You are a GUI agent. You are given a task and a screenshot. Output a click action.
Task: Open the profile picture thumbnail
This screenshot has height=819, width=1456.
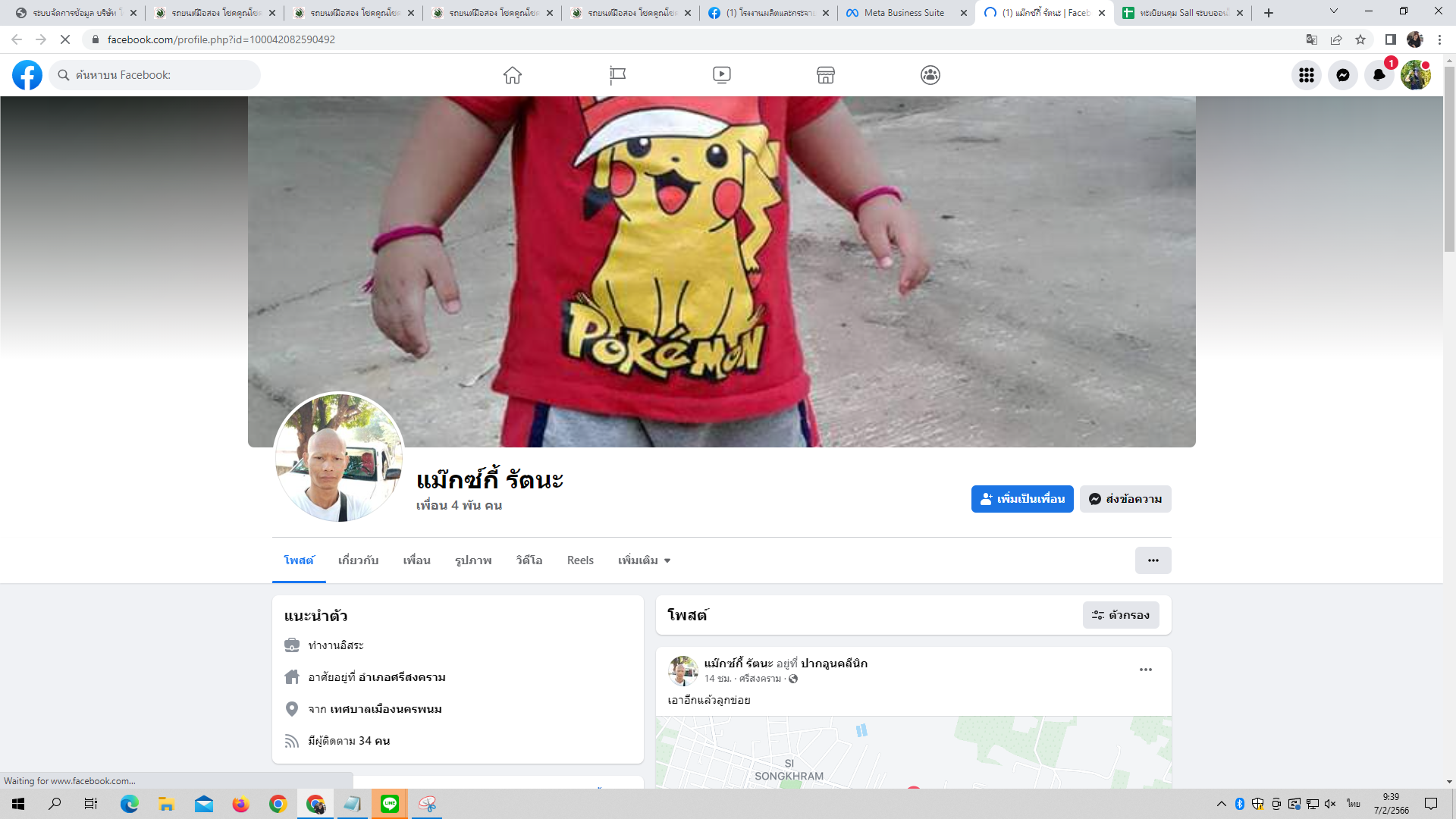coord(339,457)
